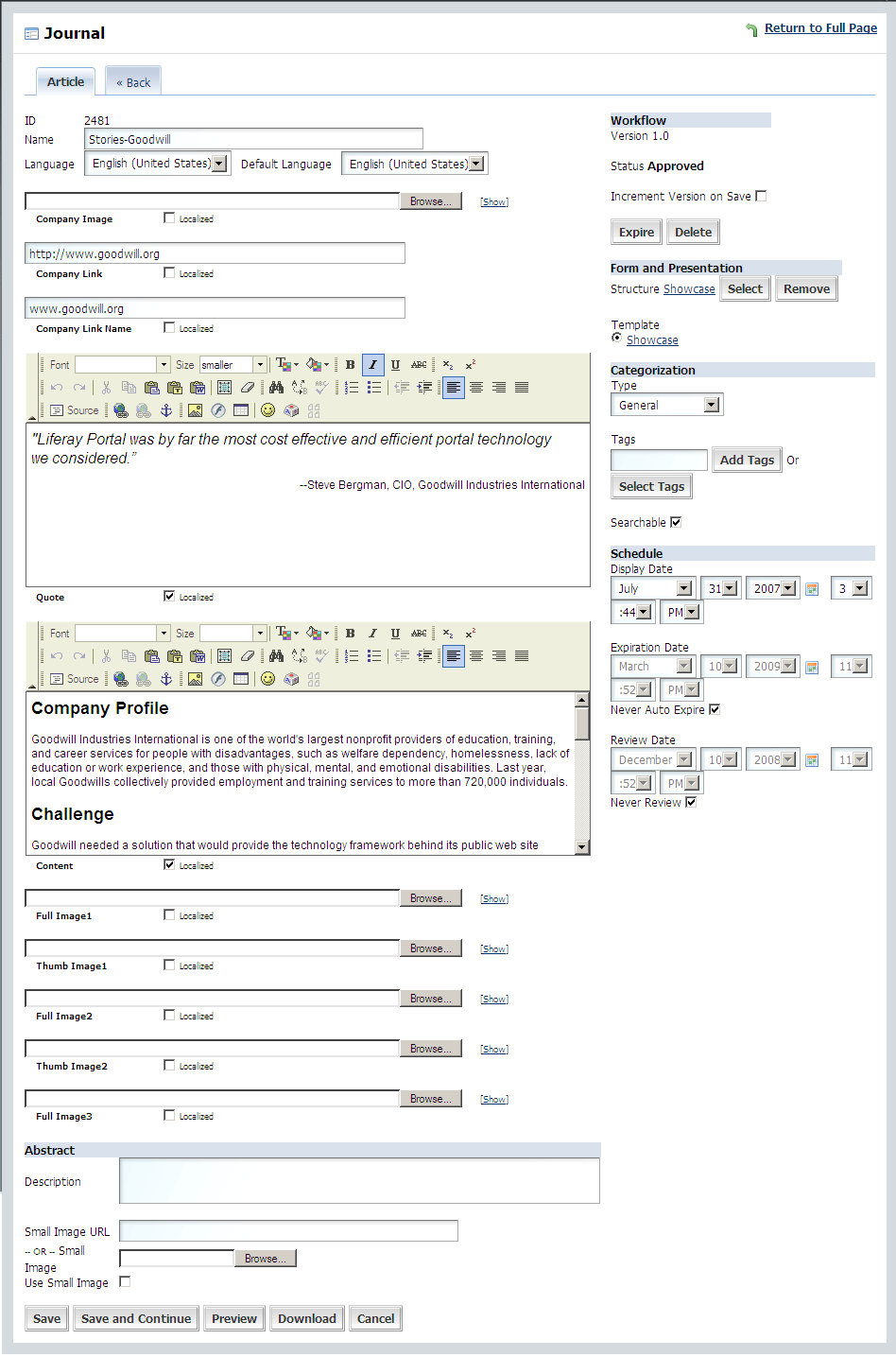Screen dimensions: 896x1357
Task: Click the Save and Continue button
Action: coord(136,1318)
